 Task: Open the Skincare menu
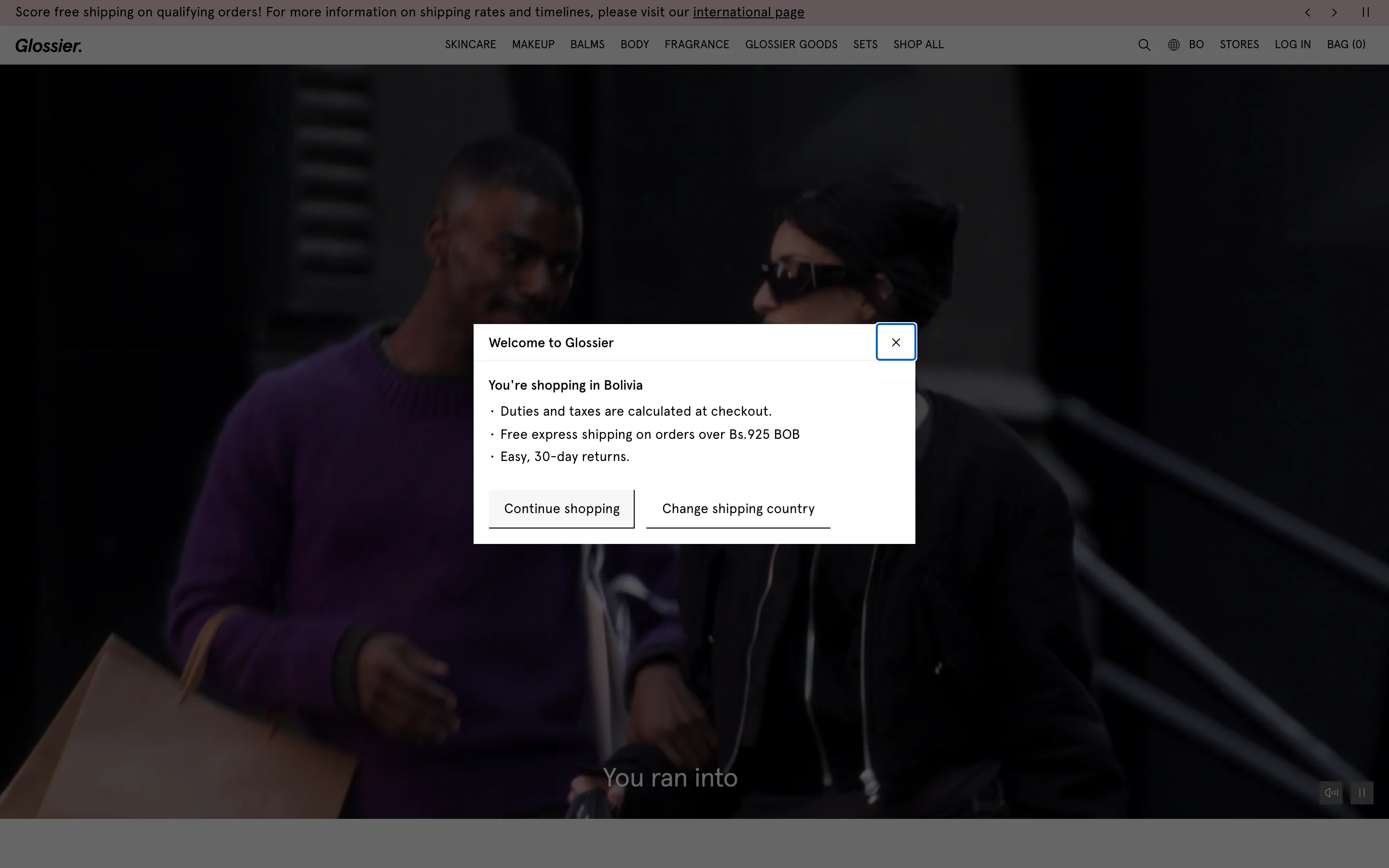pos(470,44)
